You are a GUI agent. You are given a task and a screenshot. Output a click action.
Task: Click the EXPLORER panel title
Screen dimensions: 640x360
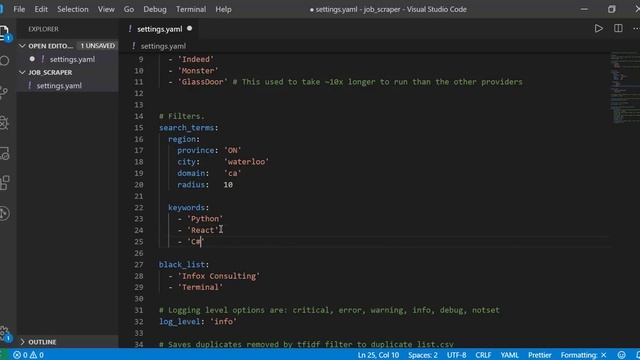pyautogui.click(x=43, y=29)
